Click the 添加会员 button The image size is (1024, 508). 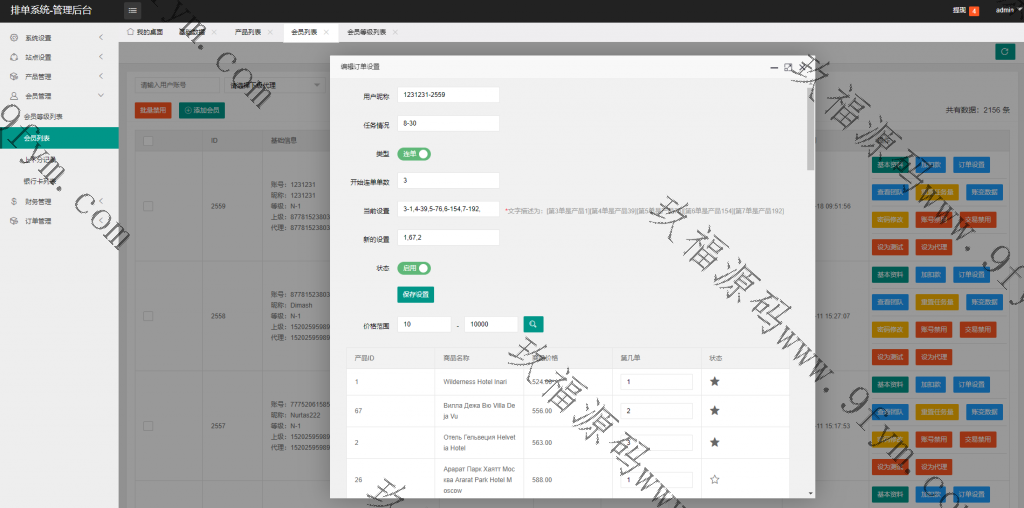point(201,110)
